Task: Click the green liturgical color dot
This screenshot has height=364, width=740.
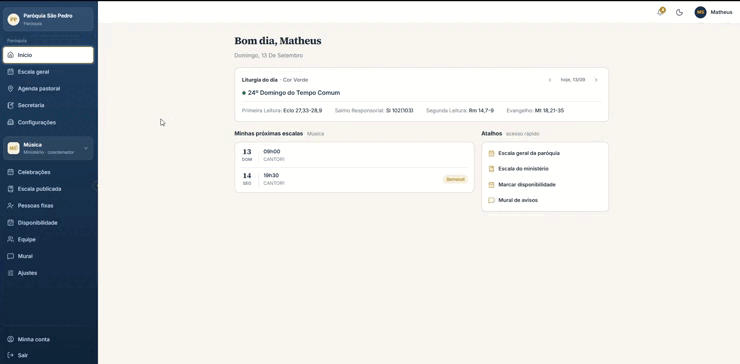Action: click(x=244, y=93)
